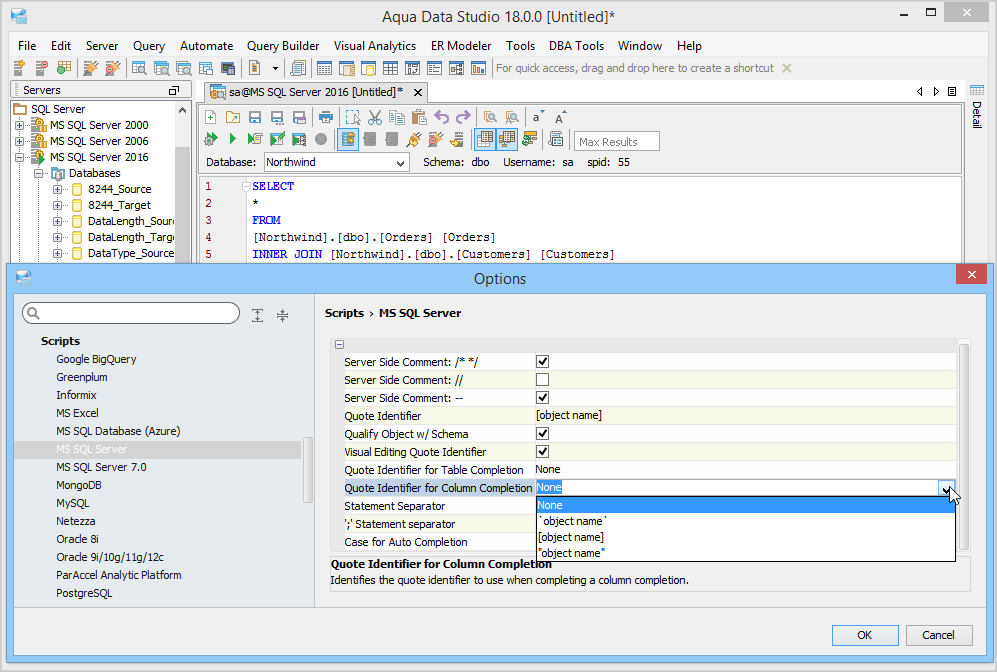Viewport: 997px width, 672px height.
Task: Click the Undo arrow in the editor toolbar
Action: tap(441, 117)
